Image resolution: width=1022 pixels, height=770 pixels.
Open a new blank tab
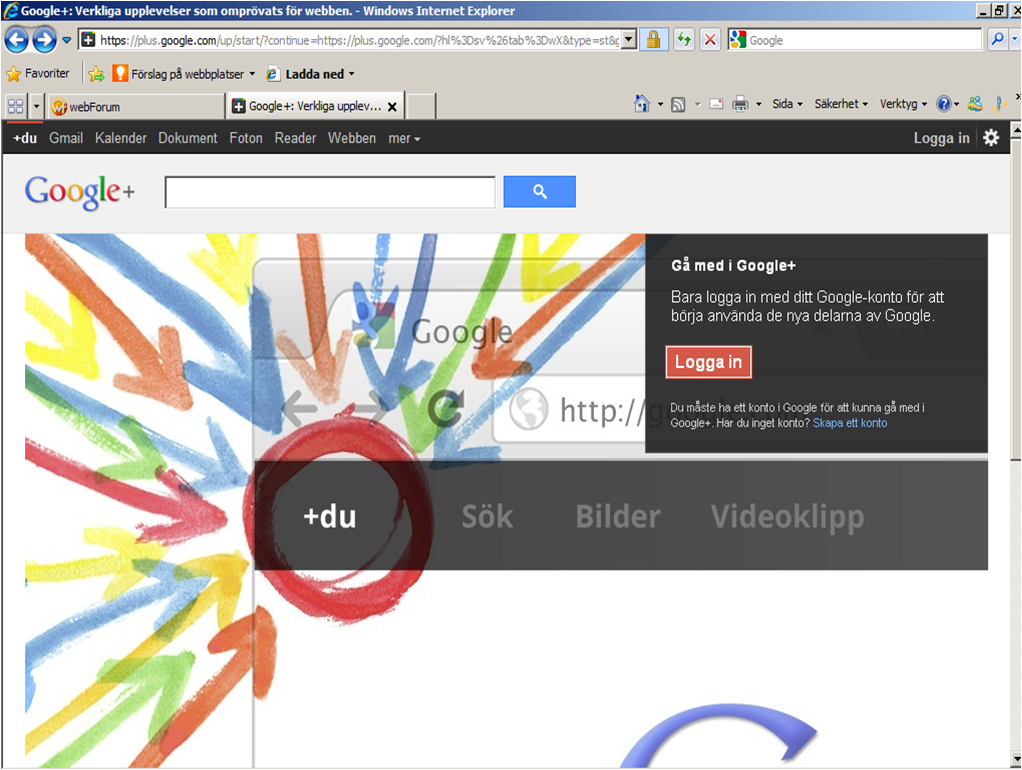422,106
